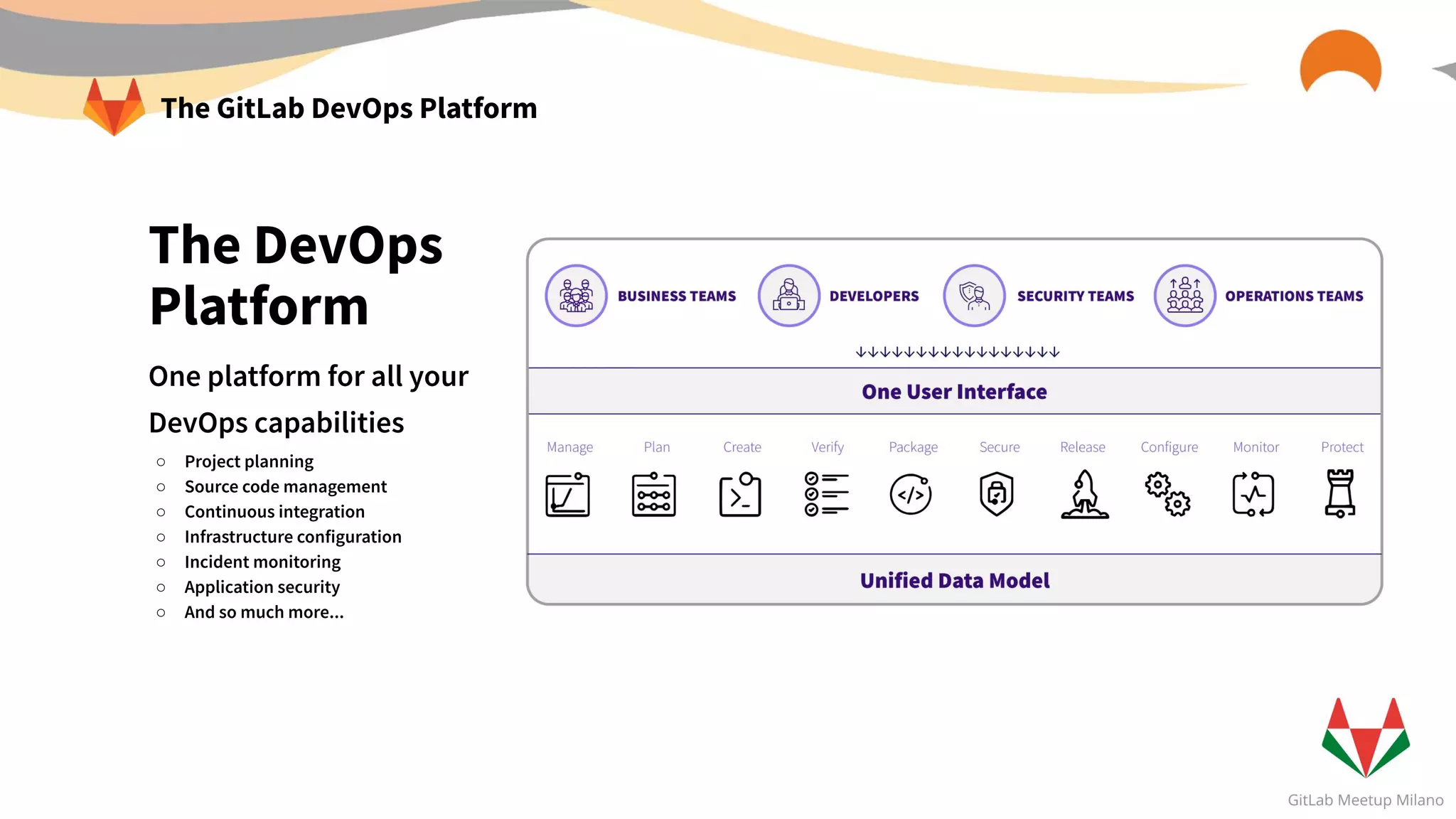Click the 'And so much more...' bullet

tap(264, 612)
